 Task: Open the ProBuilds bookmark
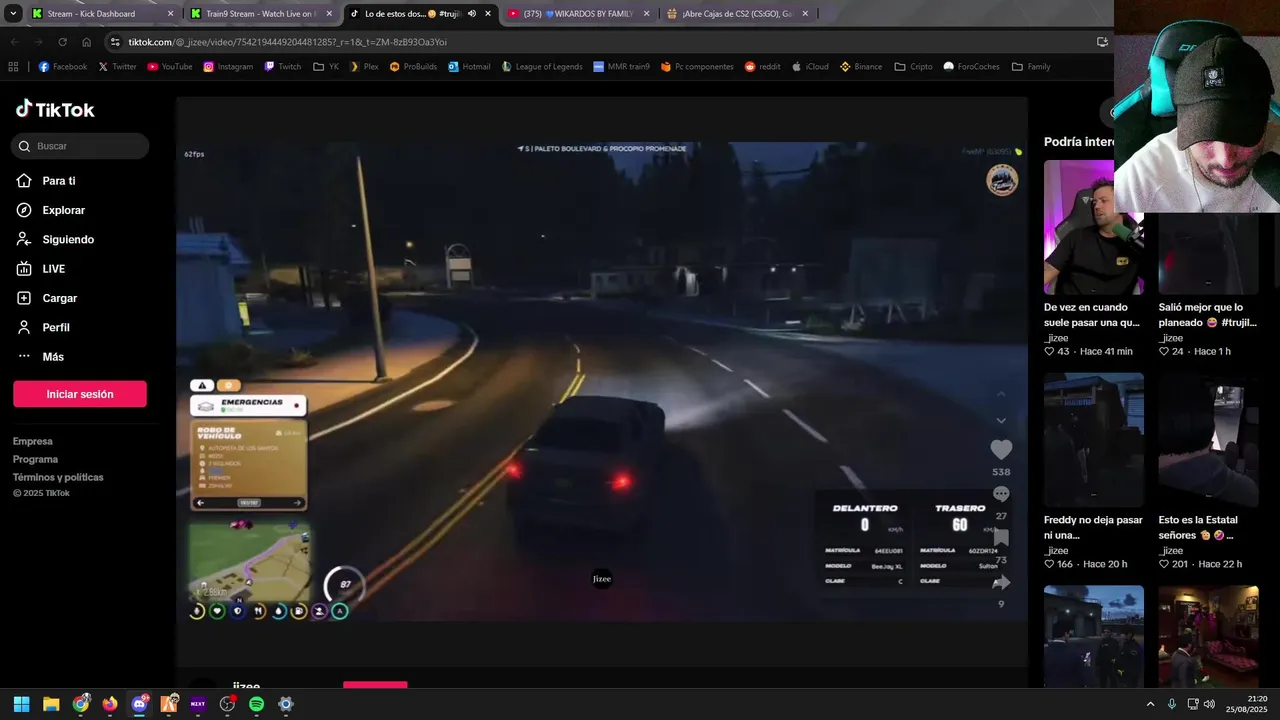tap(413, 67)
